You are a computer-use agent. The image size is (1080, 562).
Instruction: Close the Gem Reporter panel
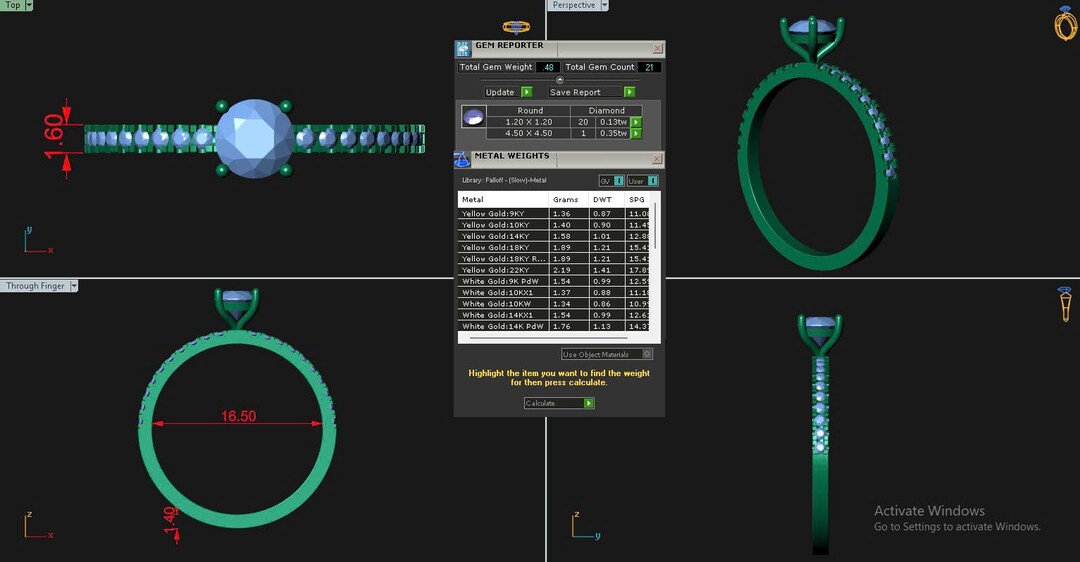(657, 48)
